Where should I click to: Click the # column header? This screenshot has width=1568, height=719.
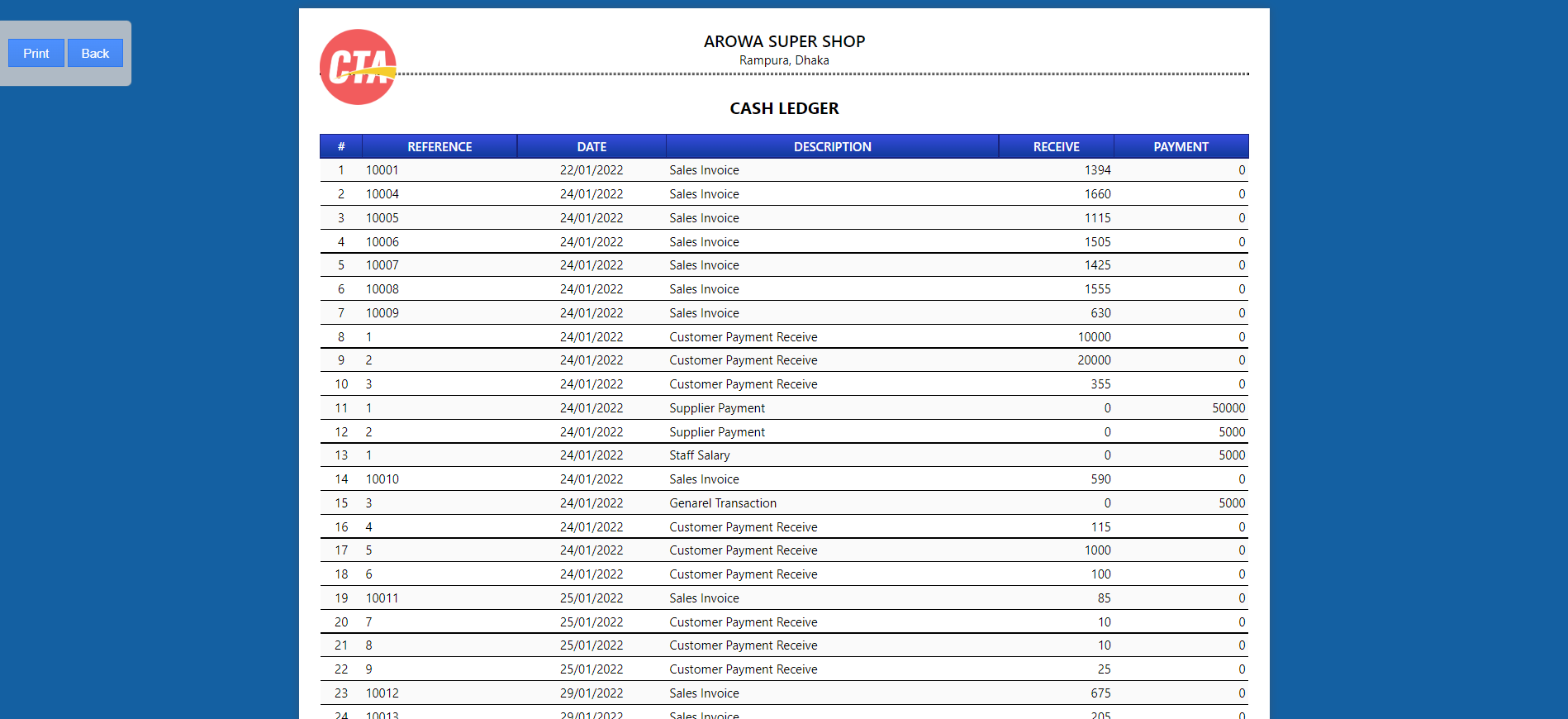tap(341, 146)
